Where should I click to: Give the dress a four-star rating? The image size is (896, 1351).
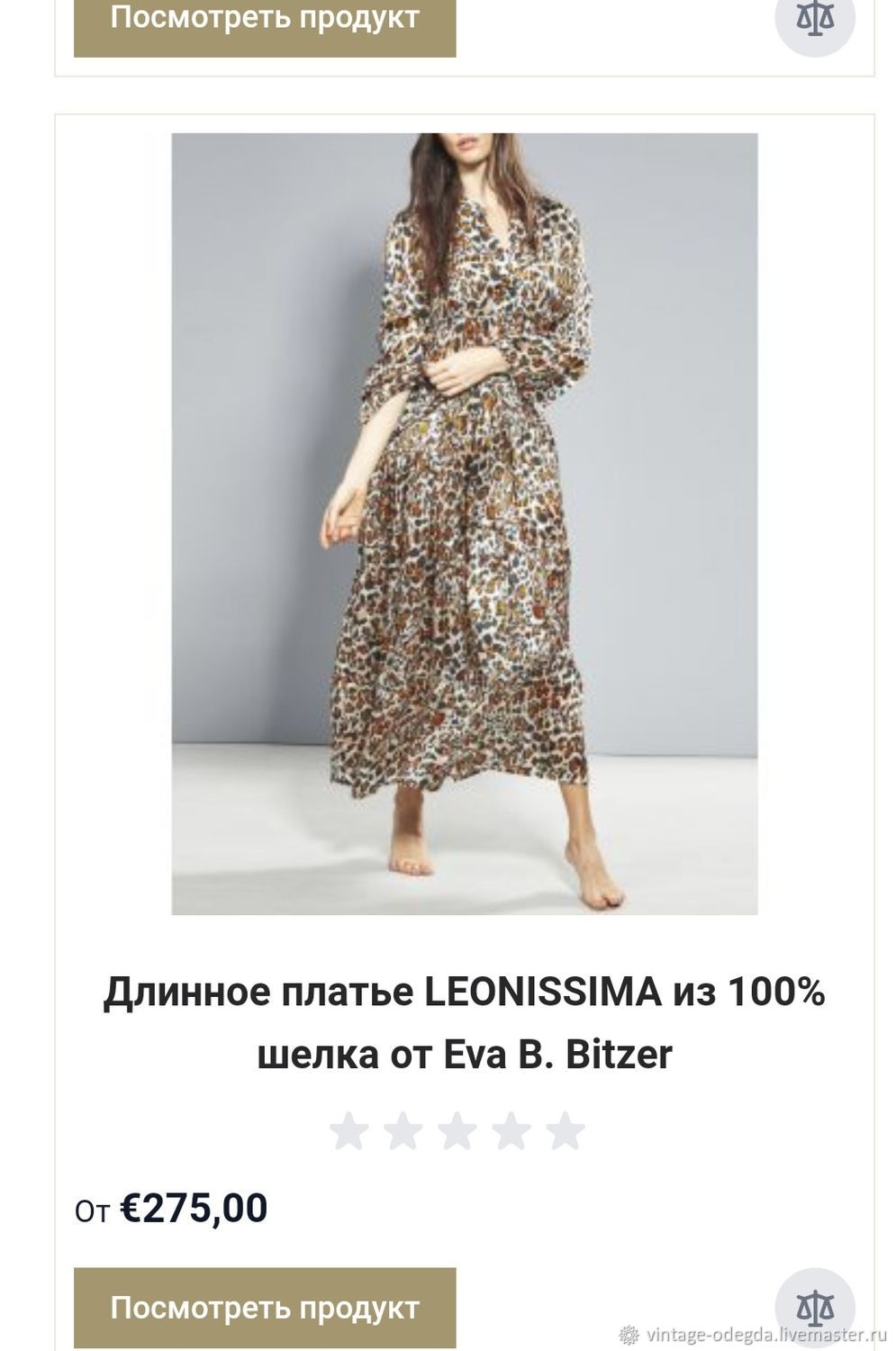(511, 1131)
